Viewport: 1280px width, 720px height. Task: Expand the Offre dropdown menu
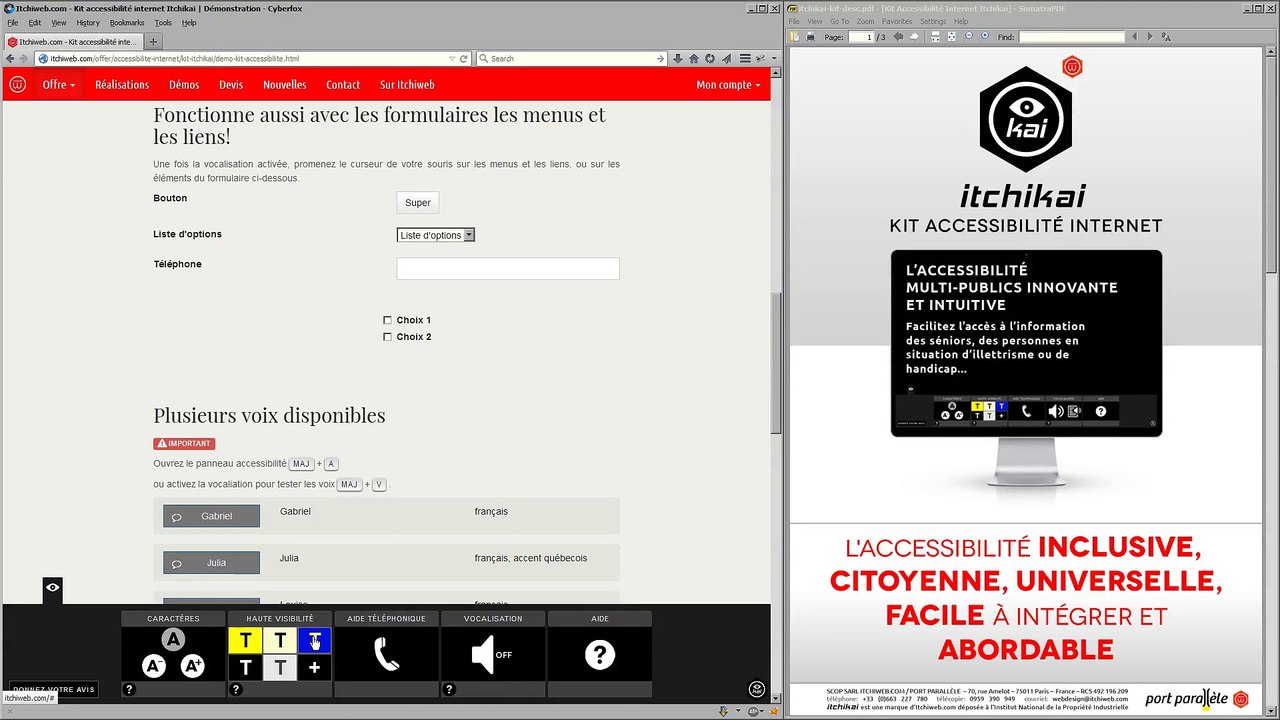click(58, 85)
